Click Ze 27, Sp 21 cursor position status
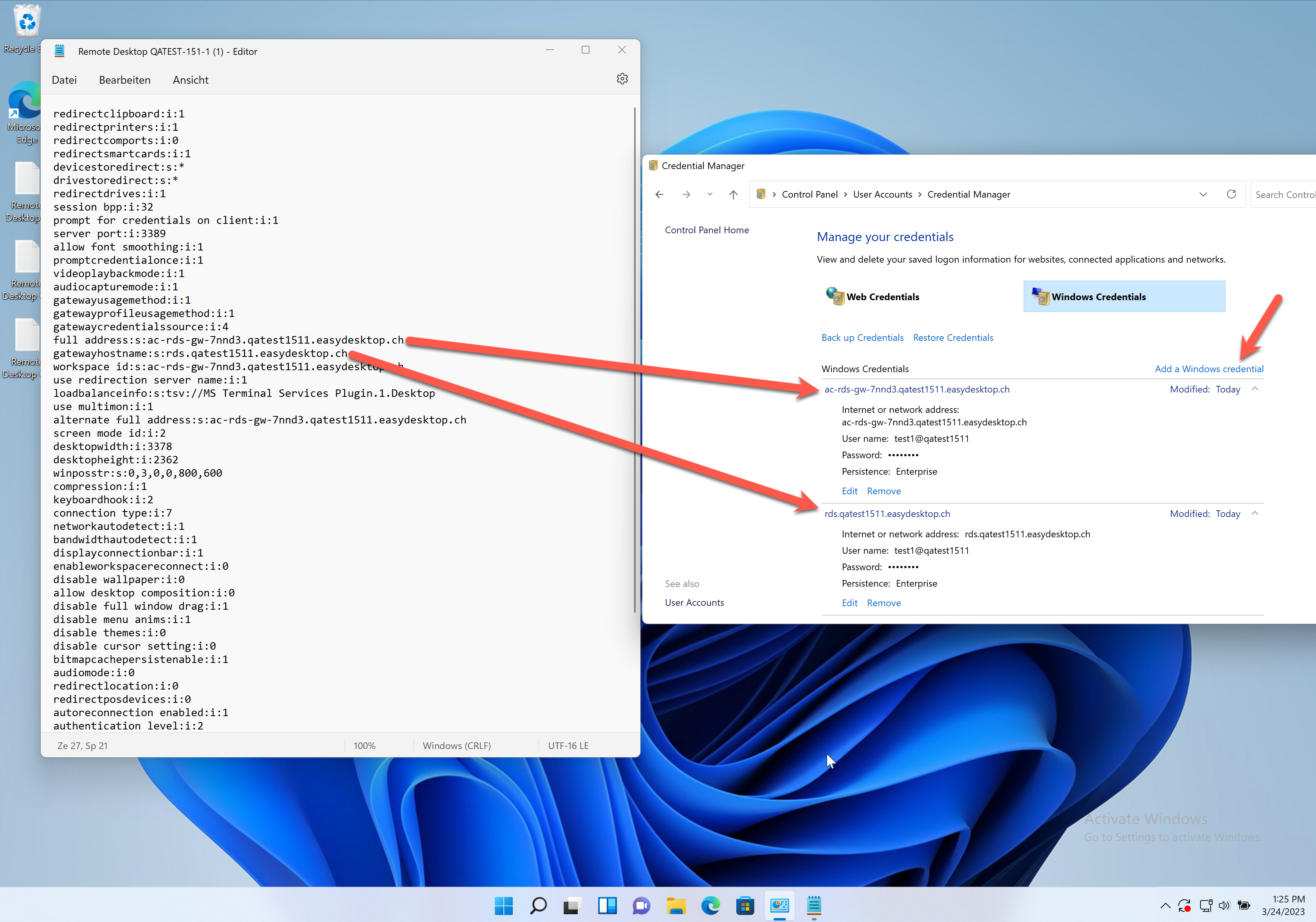This screenshot has width=1316, height=922. pyautogui.click(x=83, y=746)
